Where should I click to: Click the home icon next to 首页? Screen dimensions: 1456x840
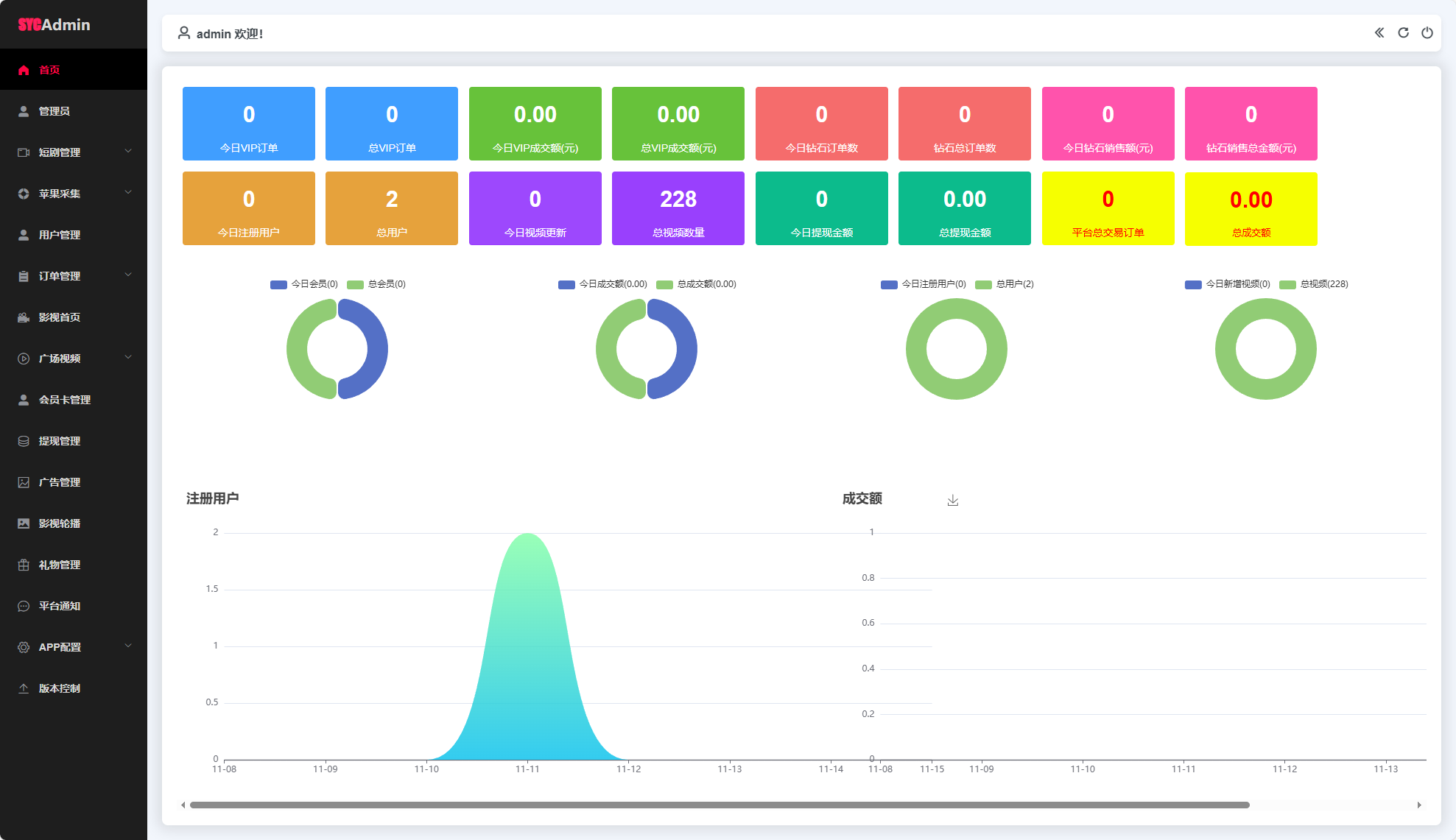24,70
